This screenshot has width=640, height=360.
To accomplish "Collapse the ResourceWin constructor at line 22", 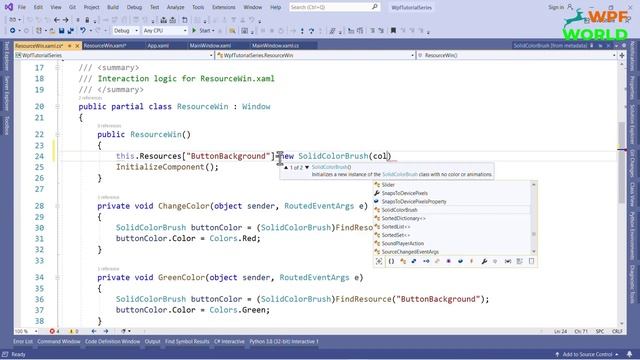I will (x=57, y=134).
